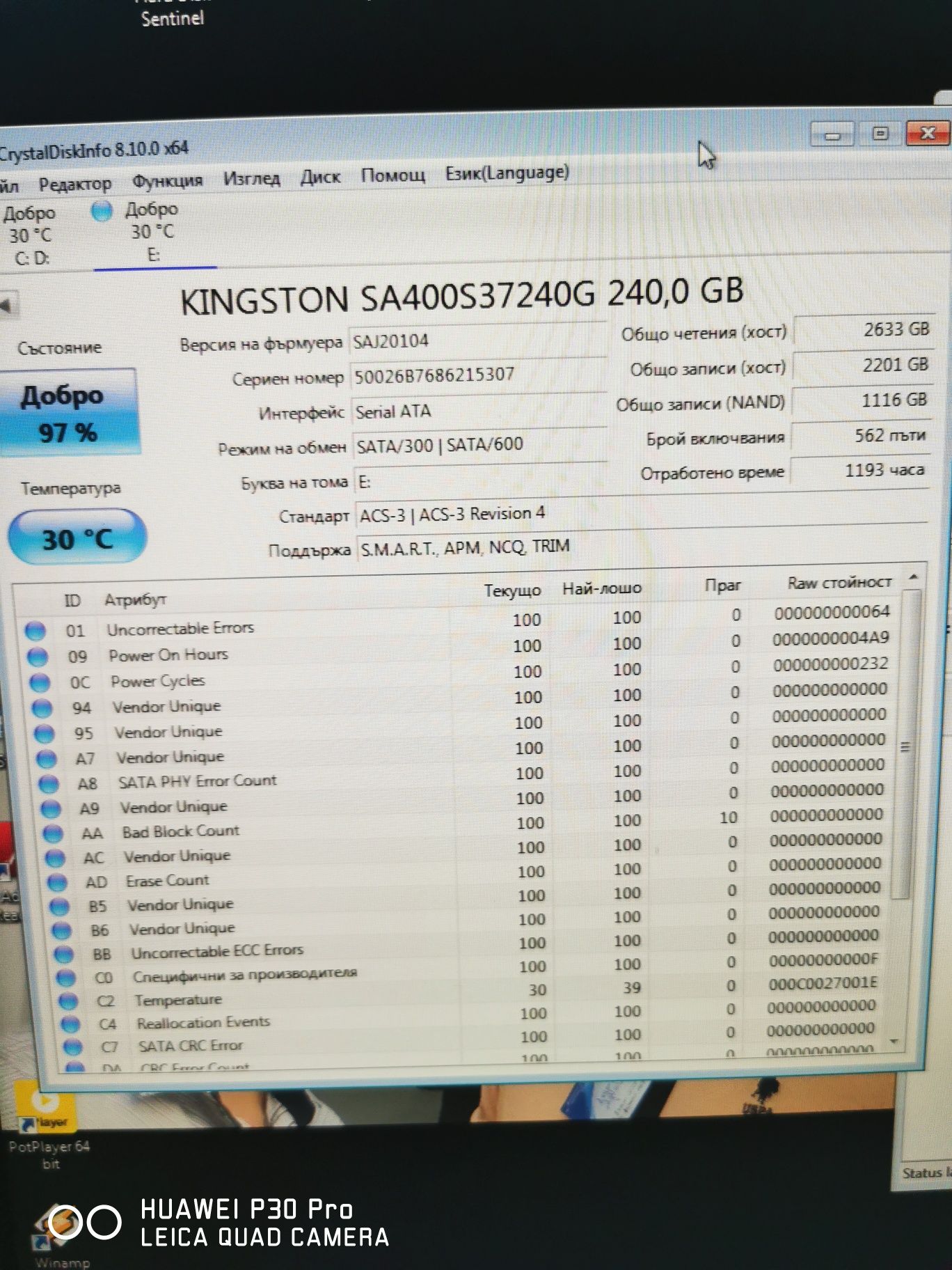Select the Uncorrectable ECC Errors attribute text
952x1270 pixels.
(218, 951)
